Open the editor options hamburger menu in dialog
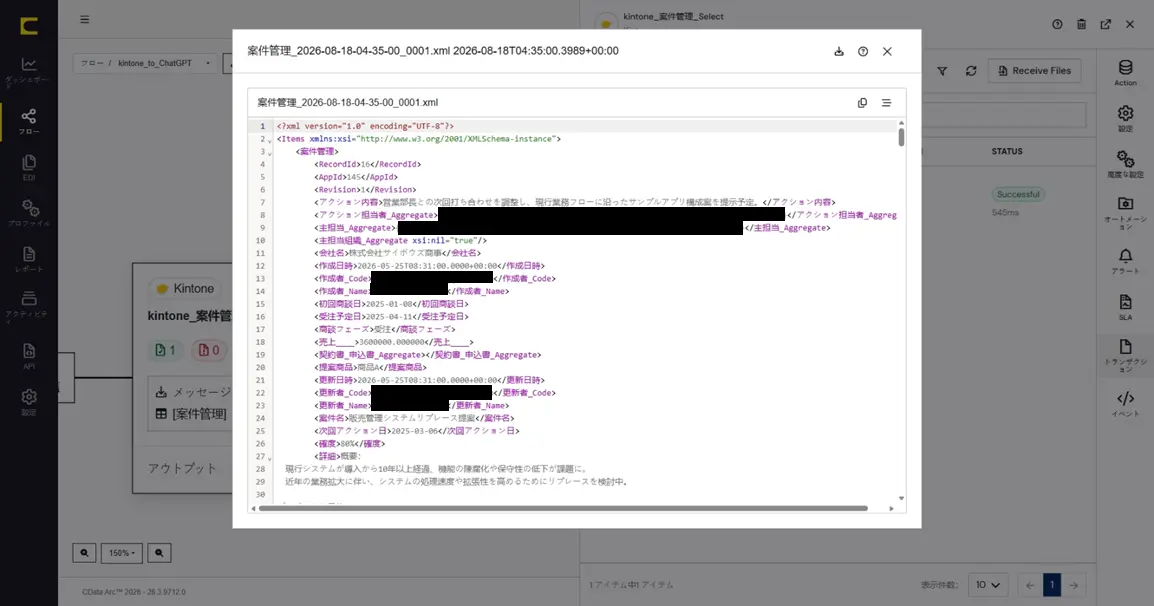The image size is (1154, 606). point(886,103)
